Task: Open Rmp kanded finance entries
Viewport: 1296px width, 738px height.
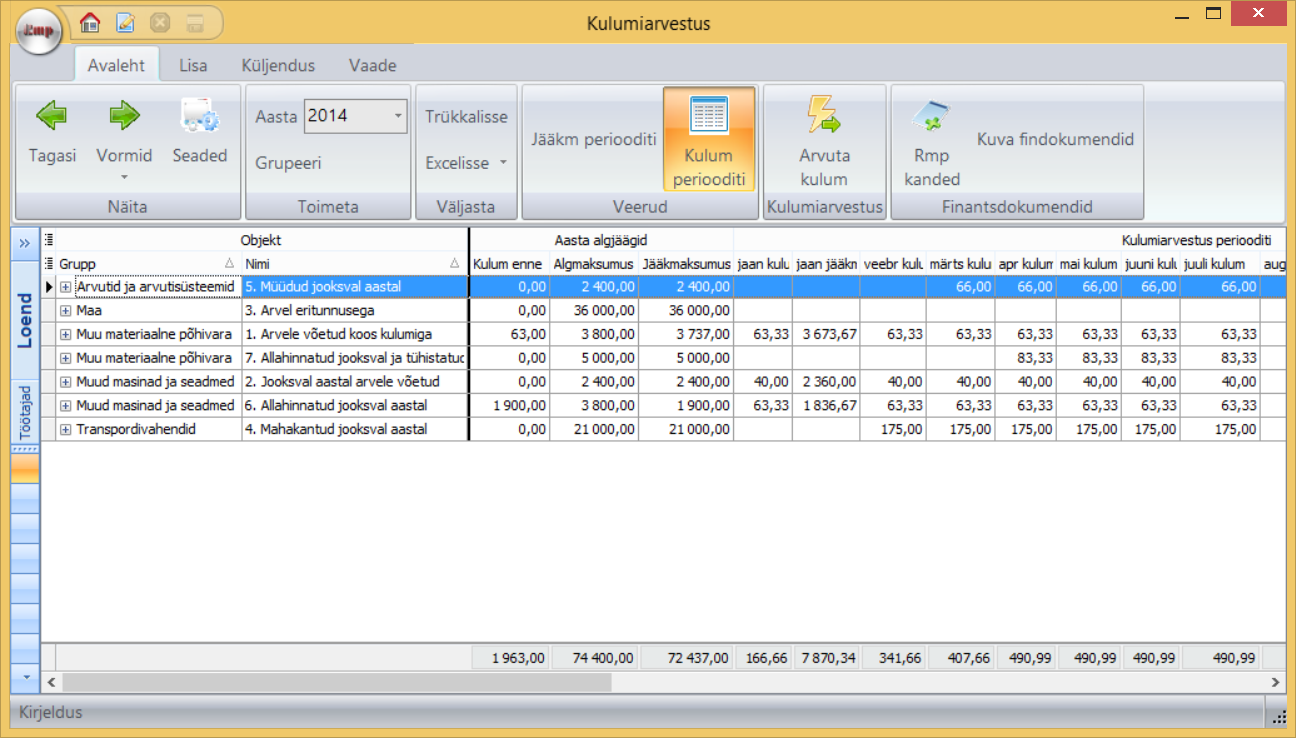Action: [931, 118]
